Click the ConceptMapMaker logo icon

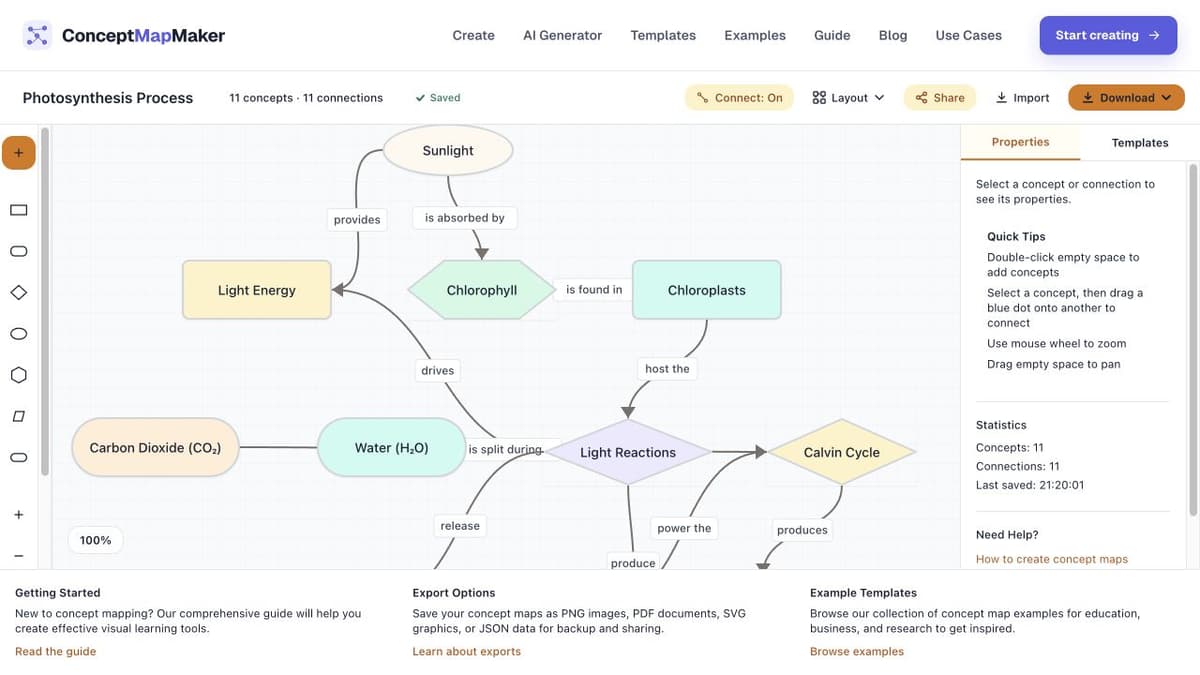pyautogui.click(x=37, y=35)
